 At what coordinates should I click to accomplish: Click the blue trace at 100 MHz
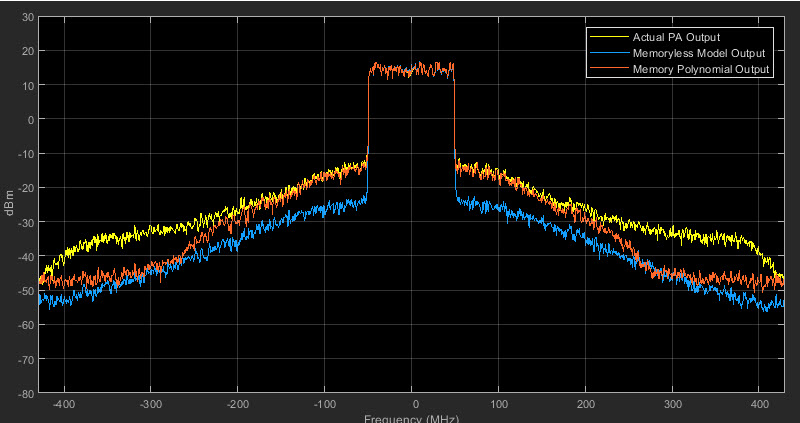point(499,208)
